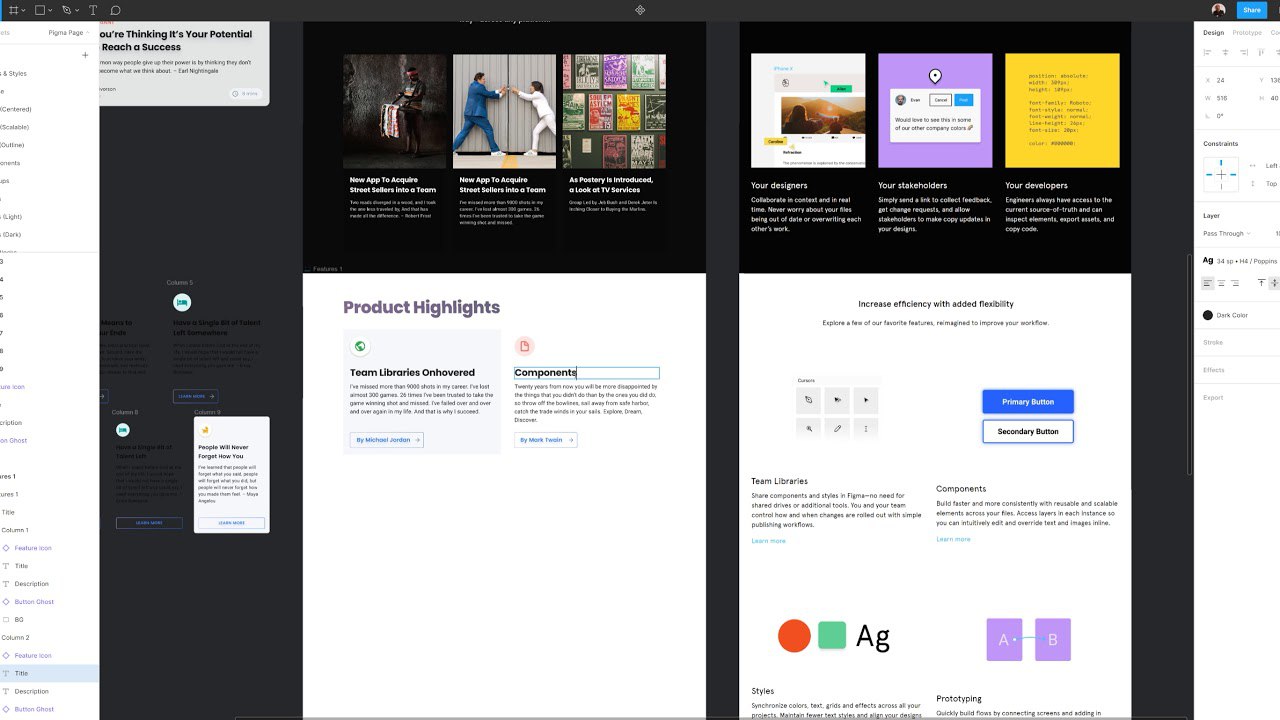Screen dimensions: 1280x720
Task: Click rectangle icon of BG layer
Action: click(6, 620)
